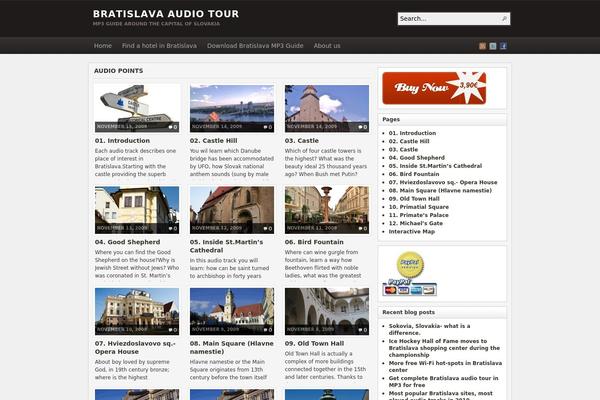This screenshot has width=600, height=400.
Task: Click the PayPal credit cards logo
Action: tap(409, 287)
